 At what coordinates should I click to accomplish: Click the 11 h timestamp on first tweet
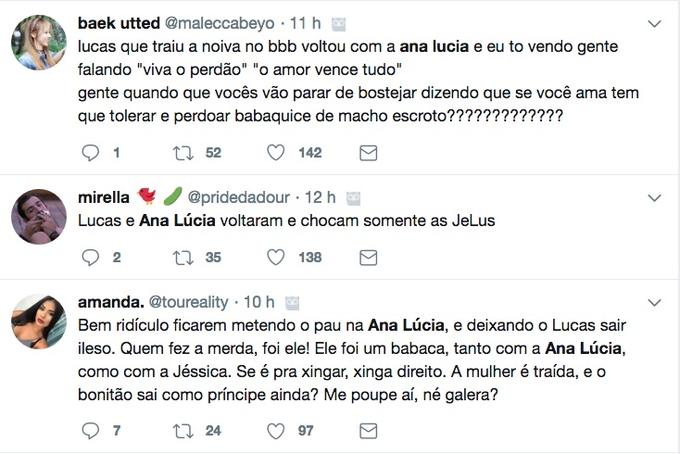(x=307, y=22)
